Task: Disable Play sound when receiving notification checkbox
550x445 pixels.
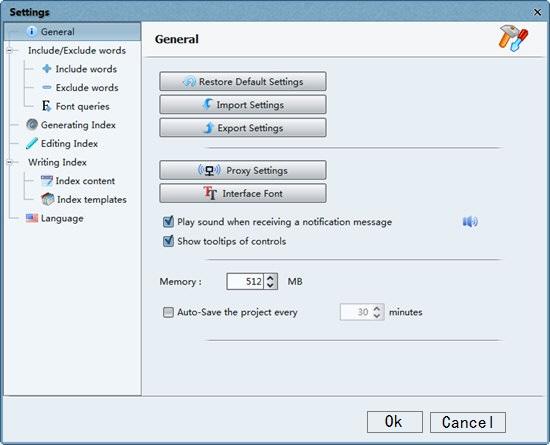Action: coord(168,222)
